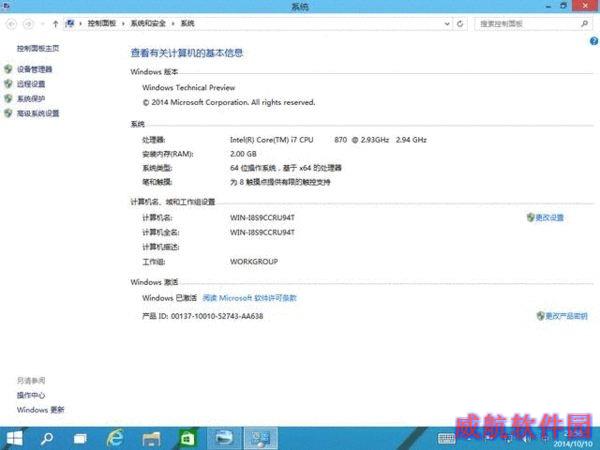Image resolution: width=600 pixels, height=450 pixels.
Task: Read the Microsoft software license terms link
Action: pos(249,298)
